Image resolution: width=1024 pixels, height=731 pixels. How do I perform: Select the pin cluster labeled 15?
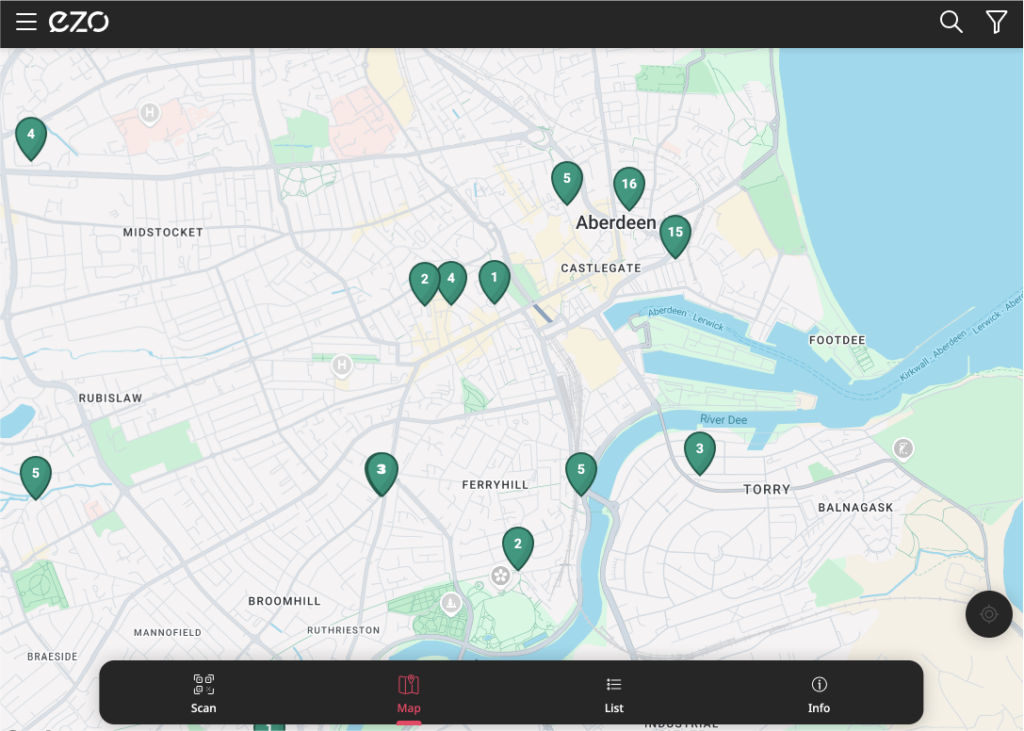point(675,235)
